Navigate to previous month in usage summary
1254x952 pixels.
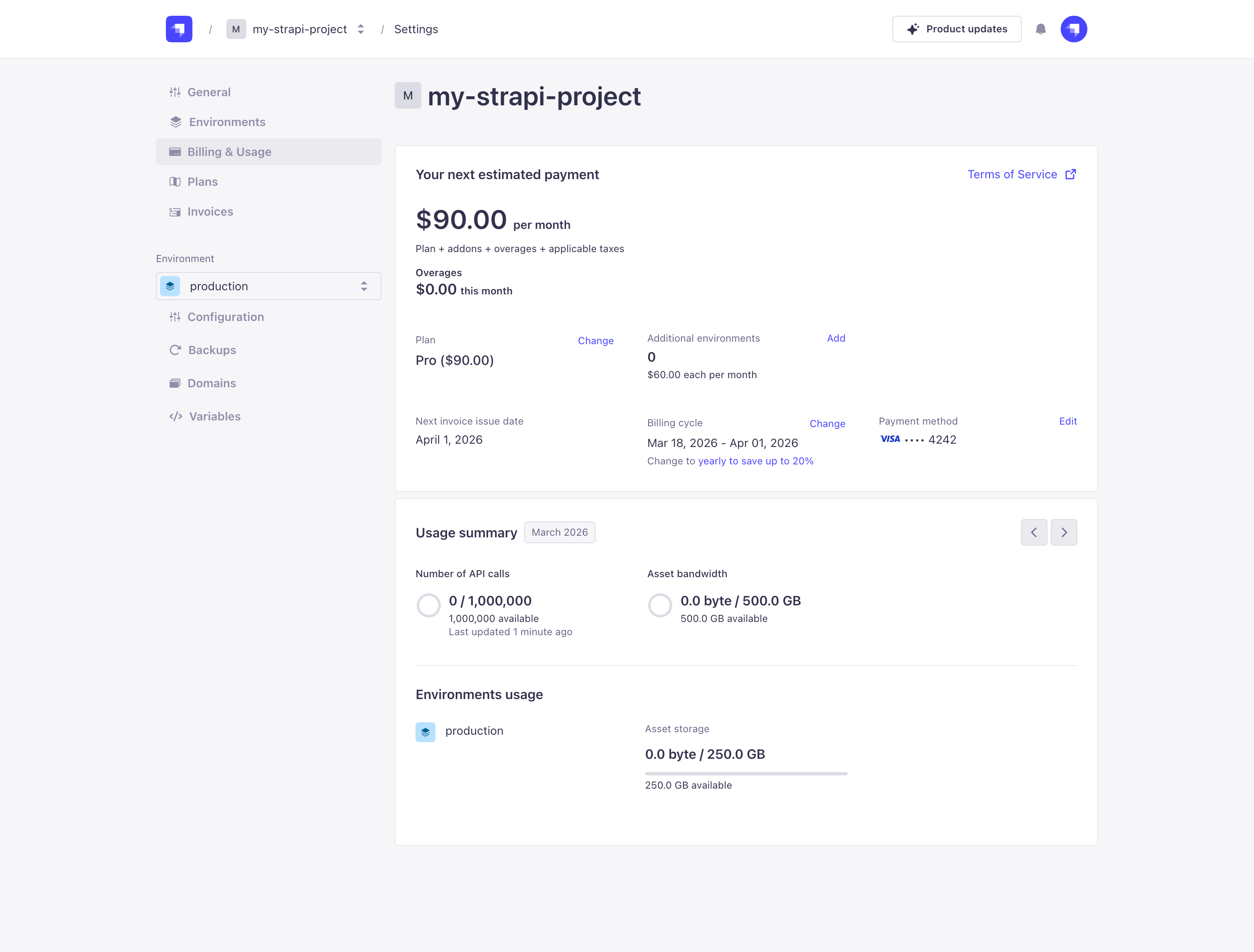click(1033, 532)
